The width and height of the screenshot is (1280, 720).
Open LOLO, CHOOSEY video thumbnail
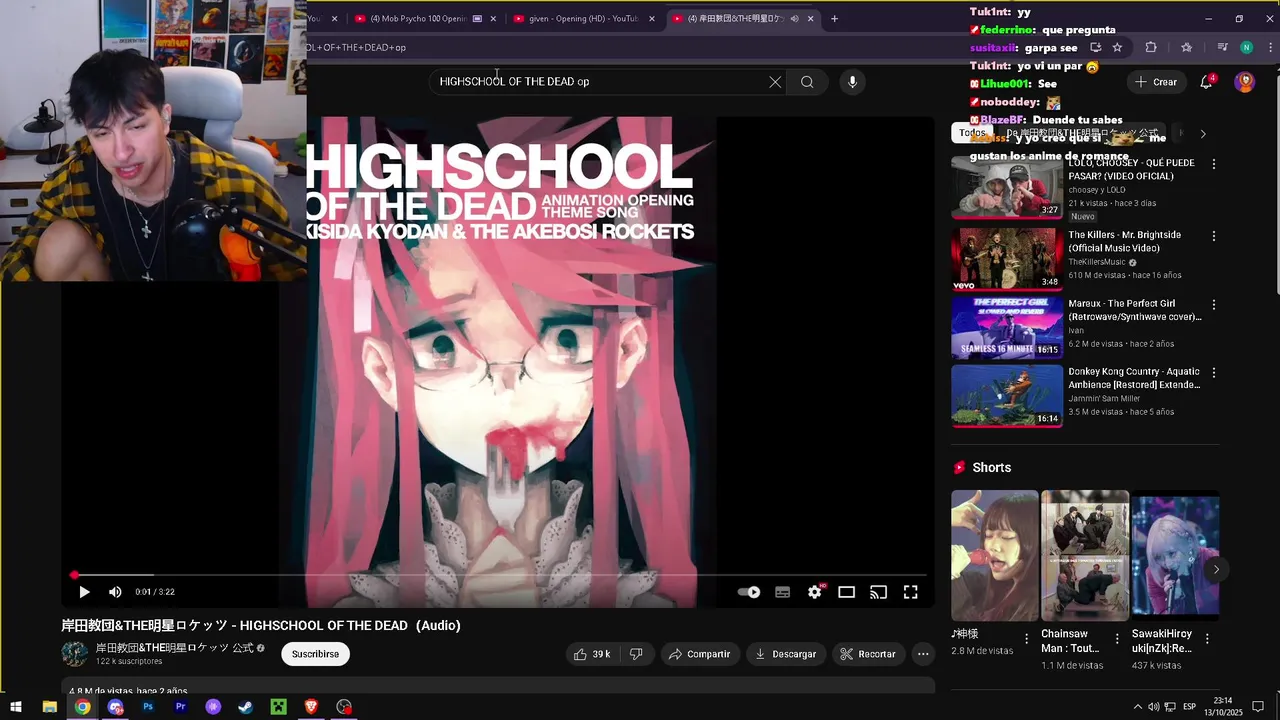click(x=1006, y=187)
